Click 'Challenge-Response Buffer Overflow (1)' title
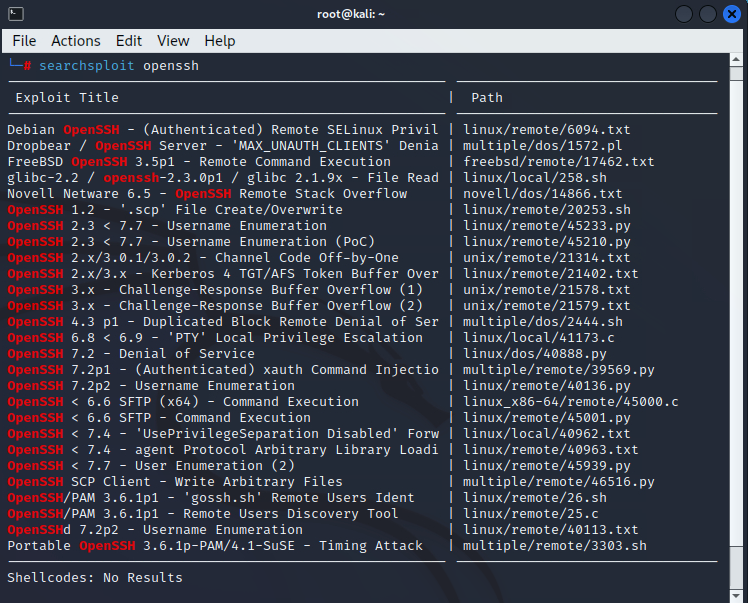The width and height of the screenshot is (748, 603). point(215,290)
